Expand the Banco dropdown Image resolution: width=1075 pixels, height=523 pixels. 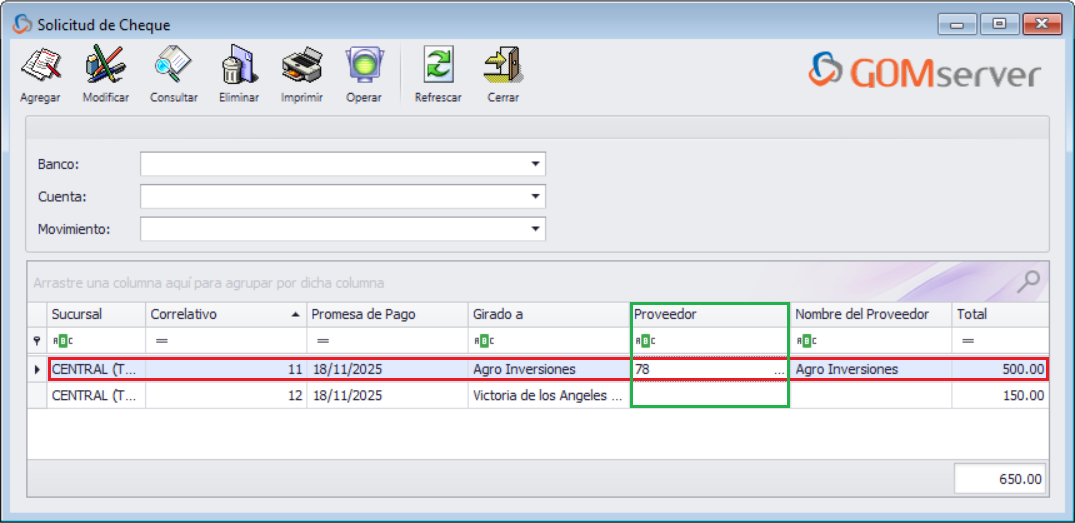pyautogui.click(x=535, y=165)
